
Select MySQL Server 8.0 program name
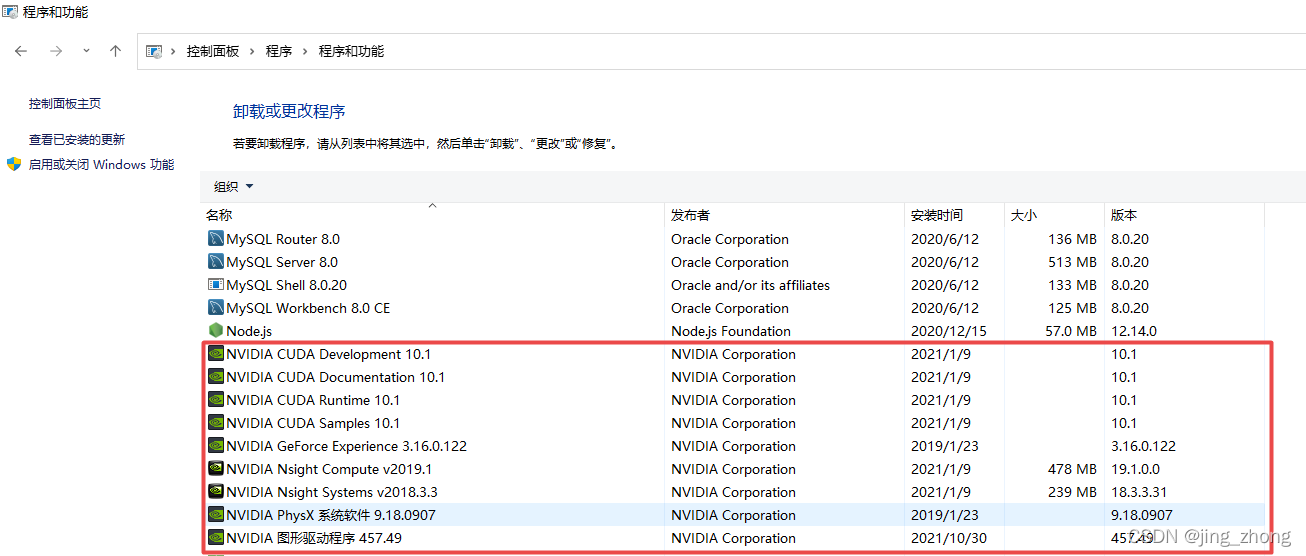point(282,262)
